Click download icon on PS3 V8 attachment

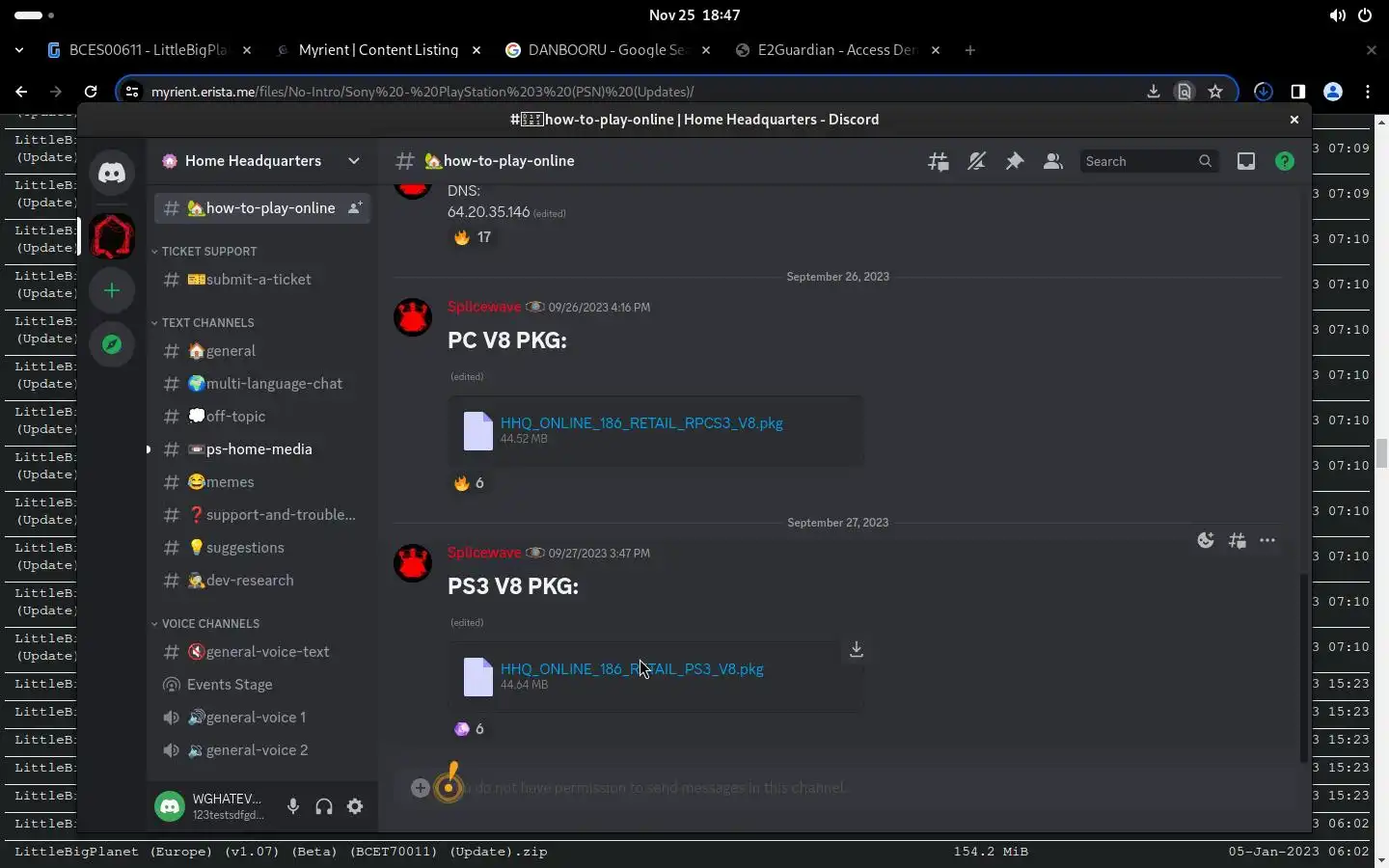coord(856,650)
